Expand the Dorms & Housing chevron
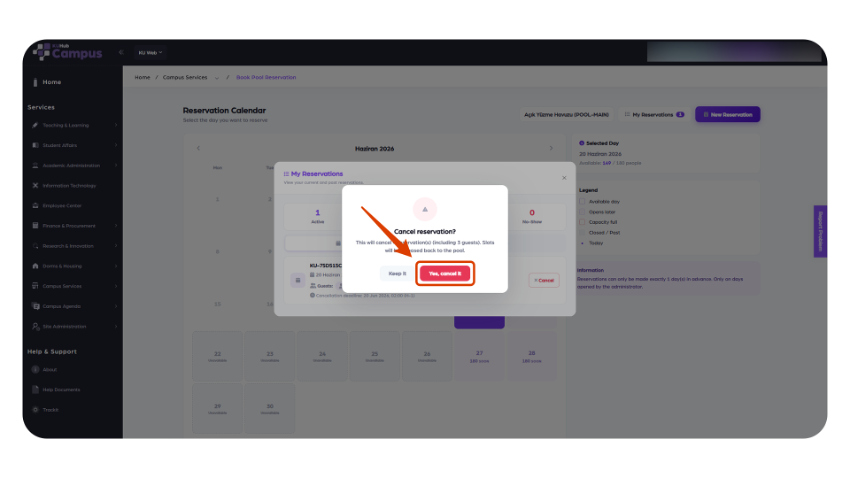Viewport: 850px width, 478px height. [x=116, y=266]
